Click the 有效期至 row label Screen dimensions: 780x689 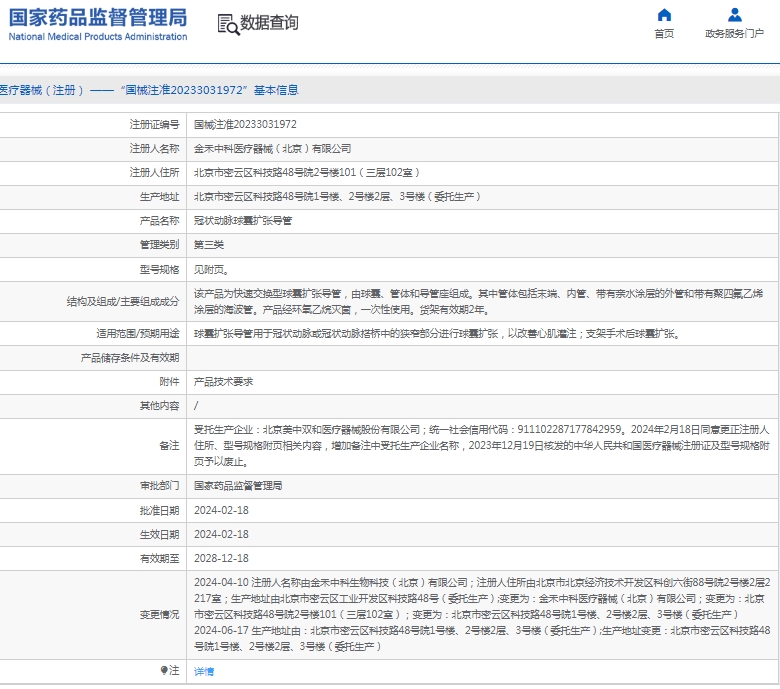coord(159,558)
